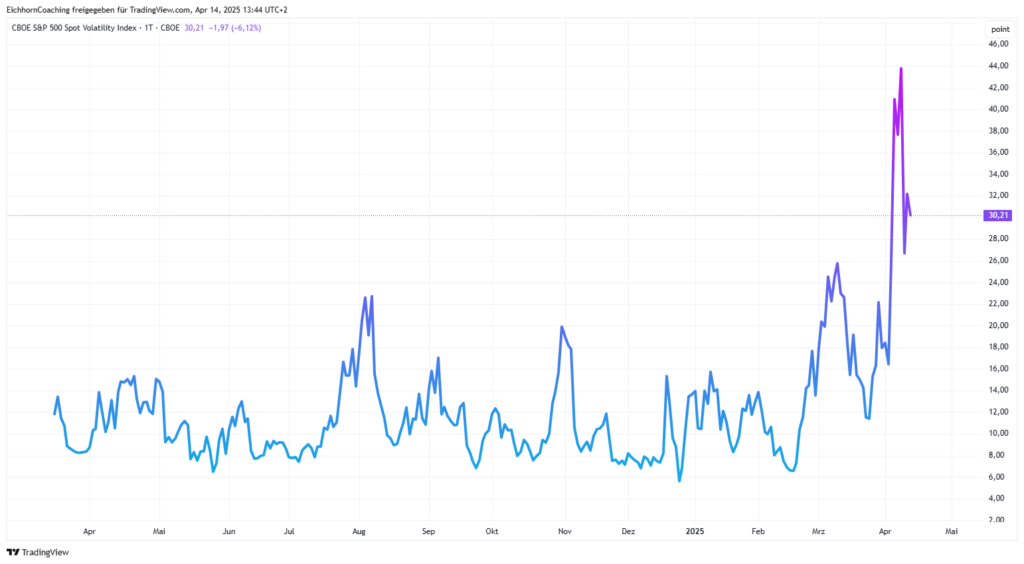Click the CBOE exchange label in the header

pos(170,28)
